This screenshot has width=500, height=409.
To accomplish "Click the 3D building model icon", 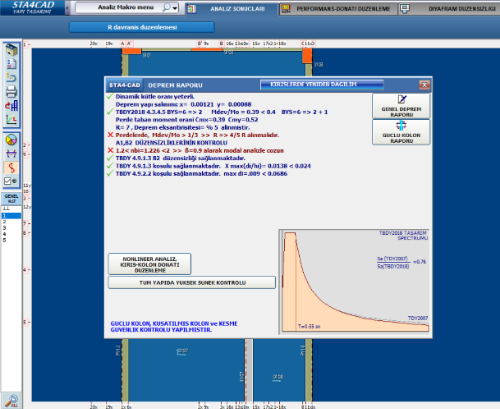I will pos(11,50).
